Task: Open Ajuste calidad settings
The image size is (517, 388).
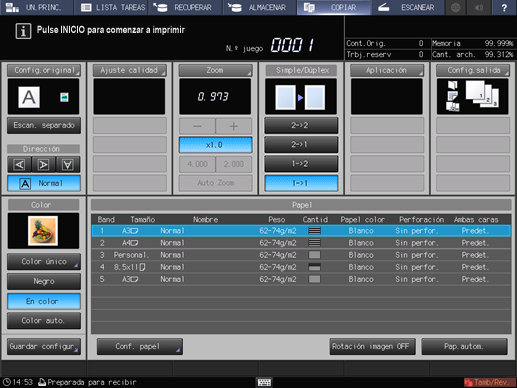Action: [129, 70]
